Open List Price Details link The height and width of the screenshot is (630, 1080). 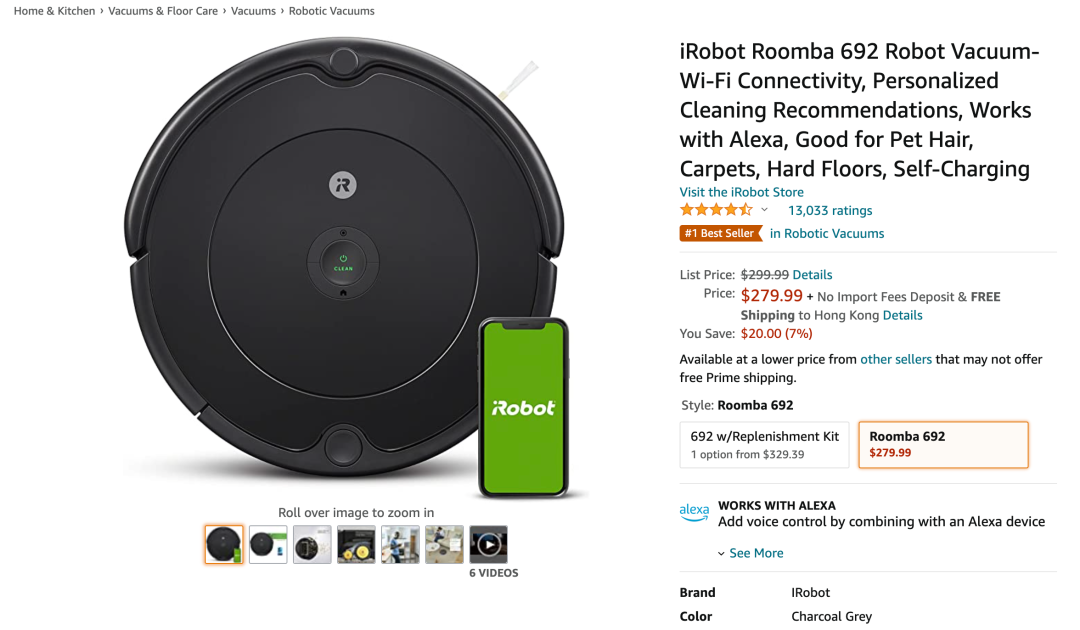click(812, 275)
